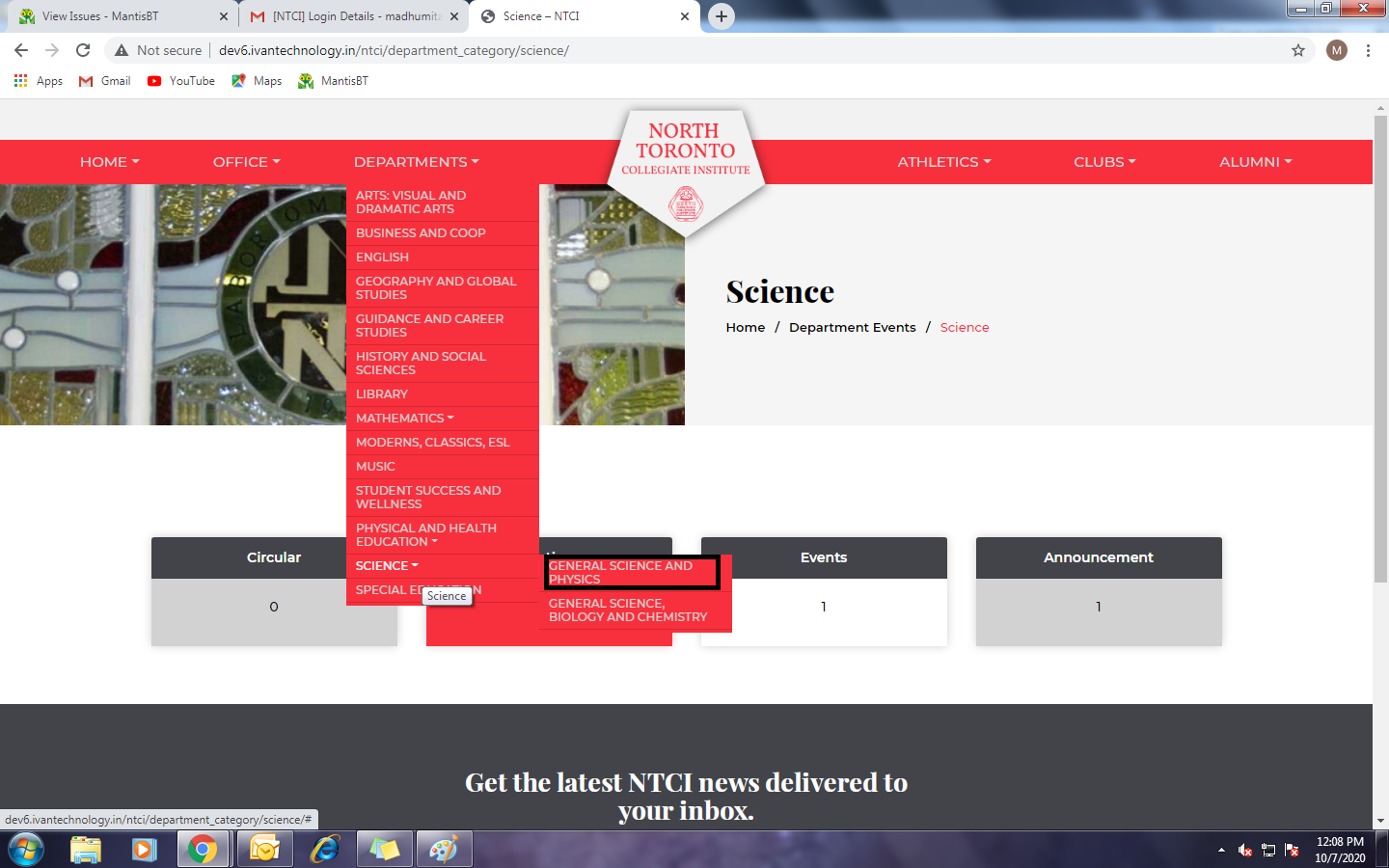Bookmark this page with the star icon
Screen dimensions: 1389x868
[1298, 50]
